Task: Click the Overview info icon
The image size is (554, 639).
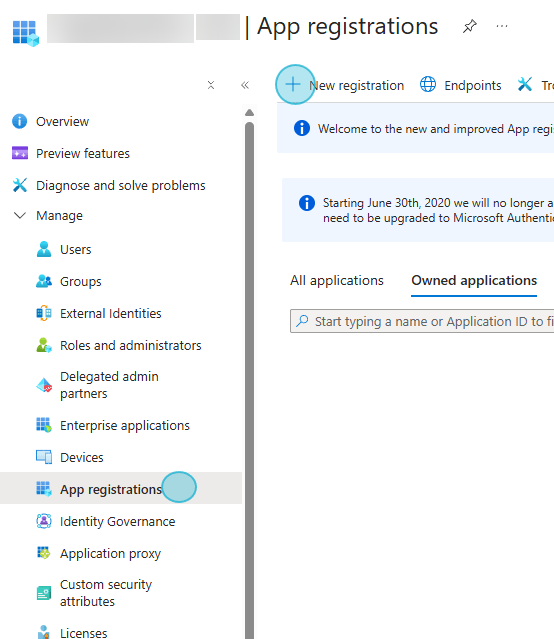Action: pos(20,121)
